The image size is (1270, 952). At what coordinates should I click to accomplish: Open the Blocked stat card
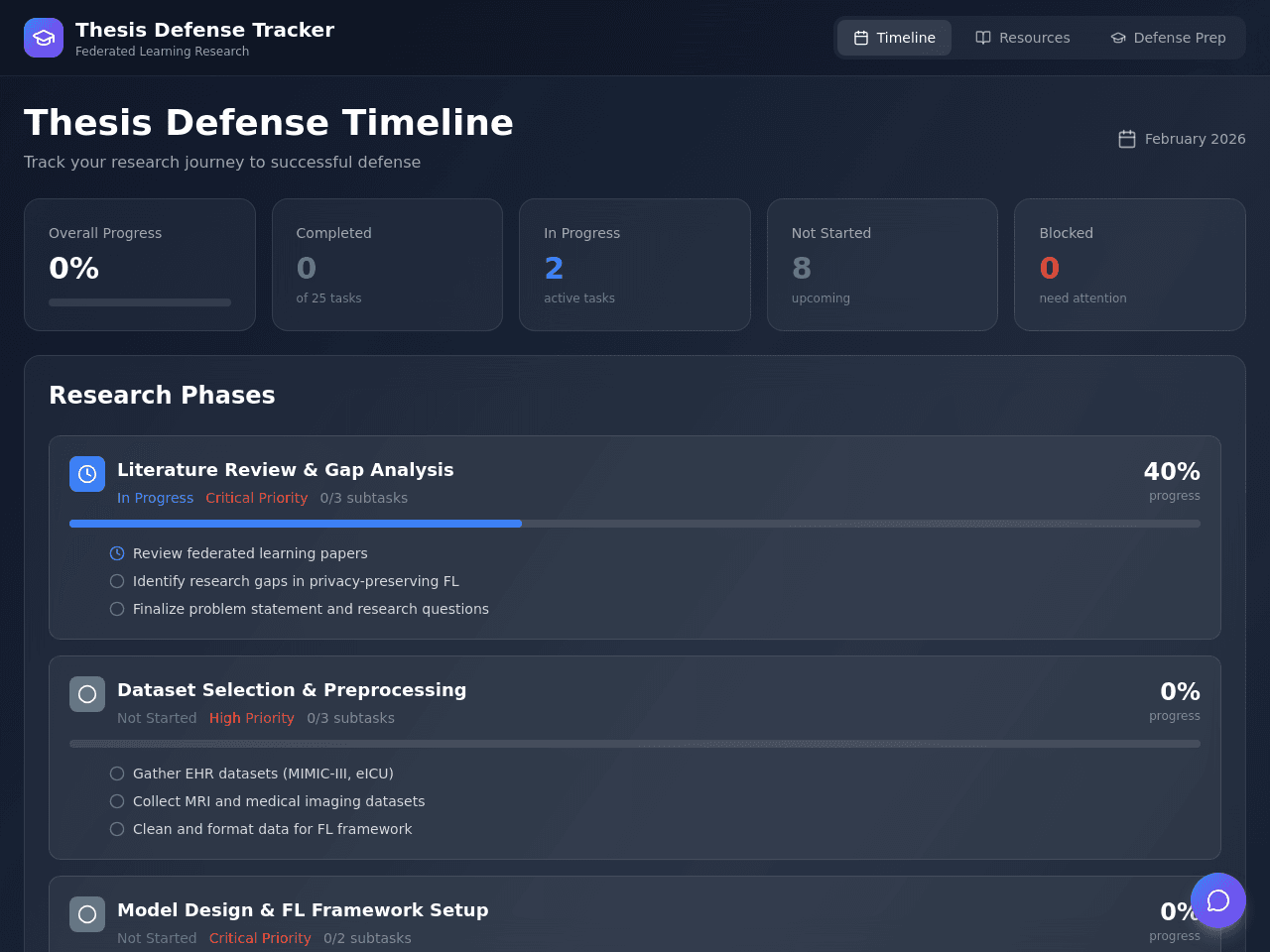[1130, 265]
